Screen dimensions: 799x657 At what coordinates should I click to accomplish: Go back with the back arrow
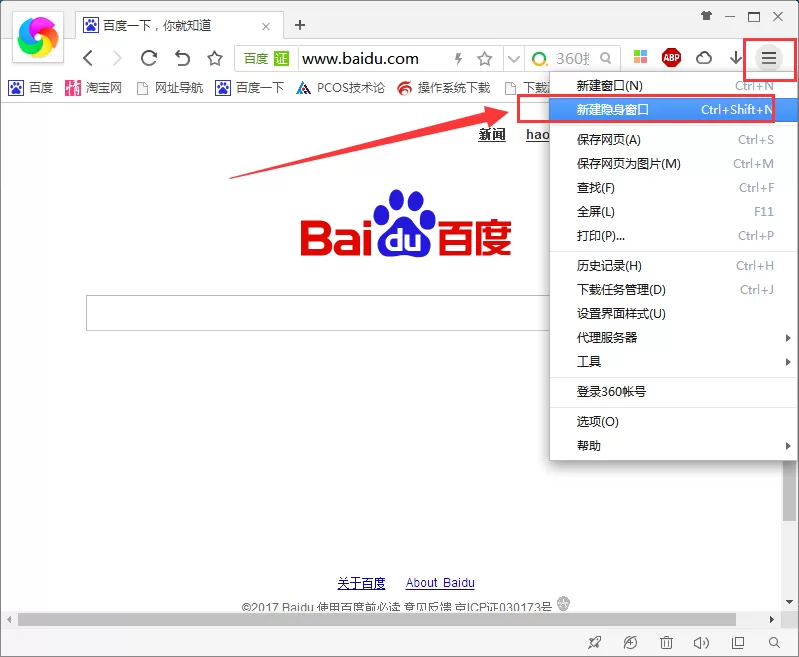[88, 58]
